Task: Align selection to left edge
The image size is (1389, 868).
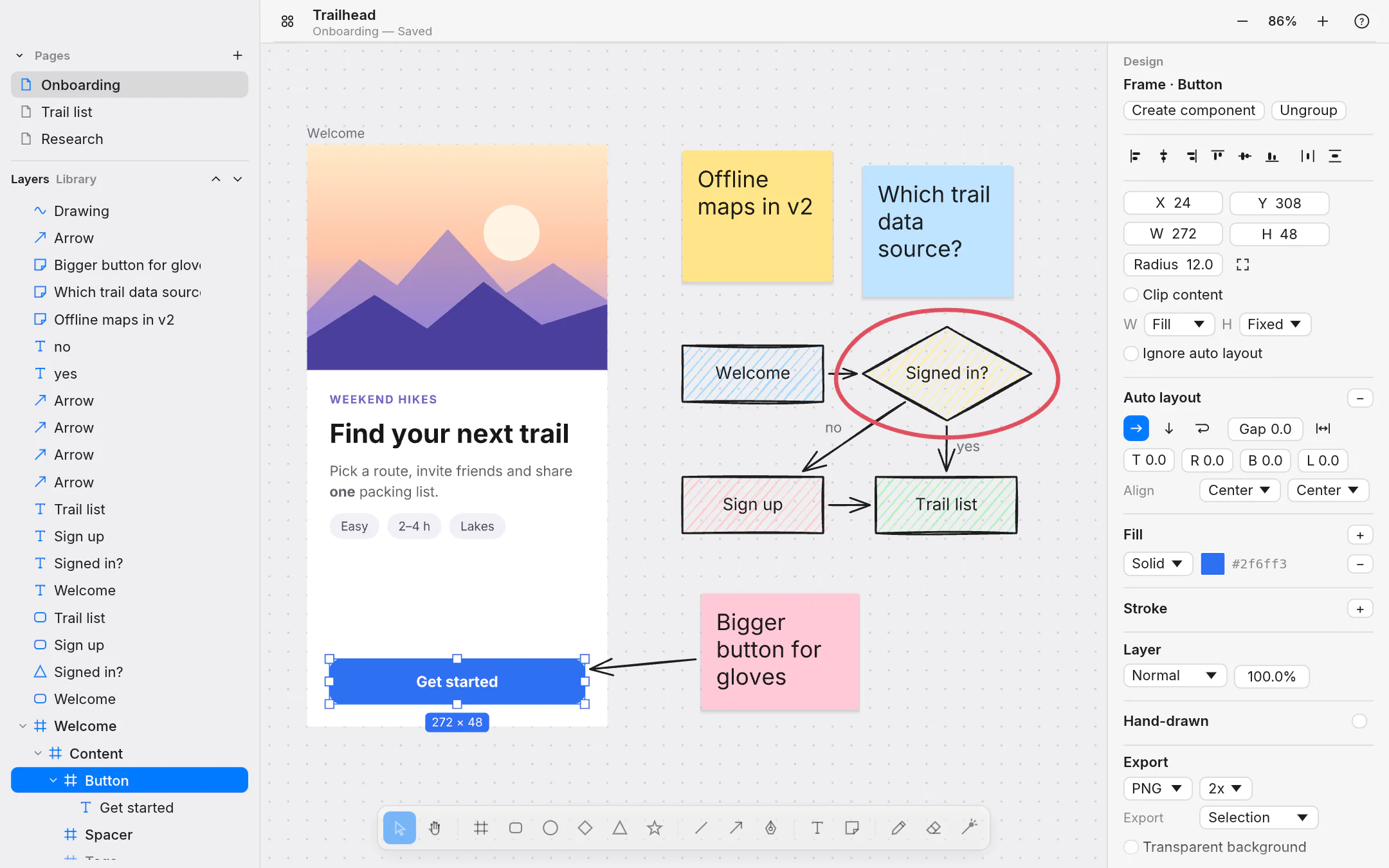Action: coord(1135,156)
